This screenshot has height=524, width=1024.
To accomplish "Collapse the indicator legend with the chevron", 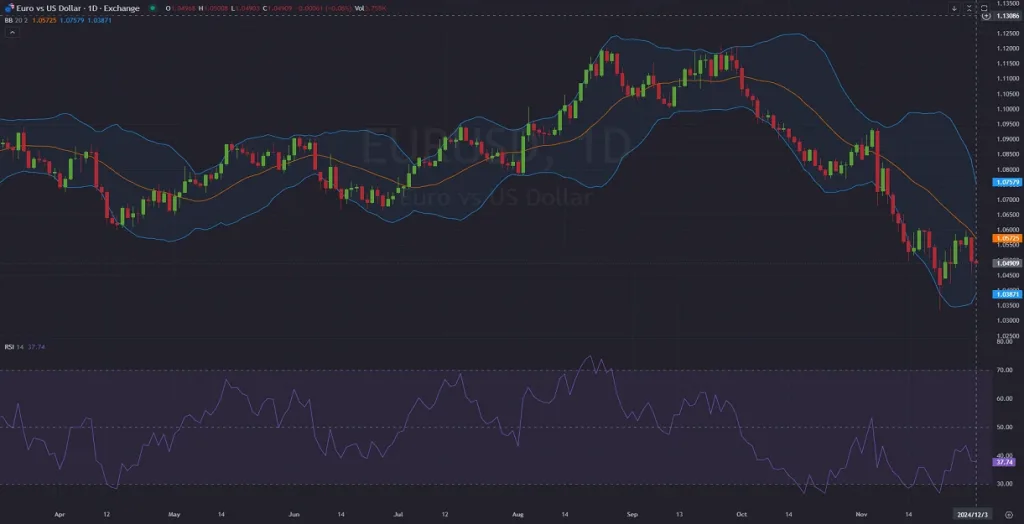I will (x=13, y=33).
